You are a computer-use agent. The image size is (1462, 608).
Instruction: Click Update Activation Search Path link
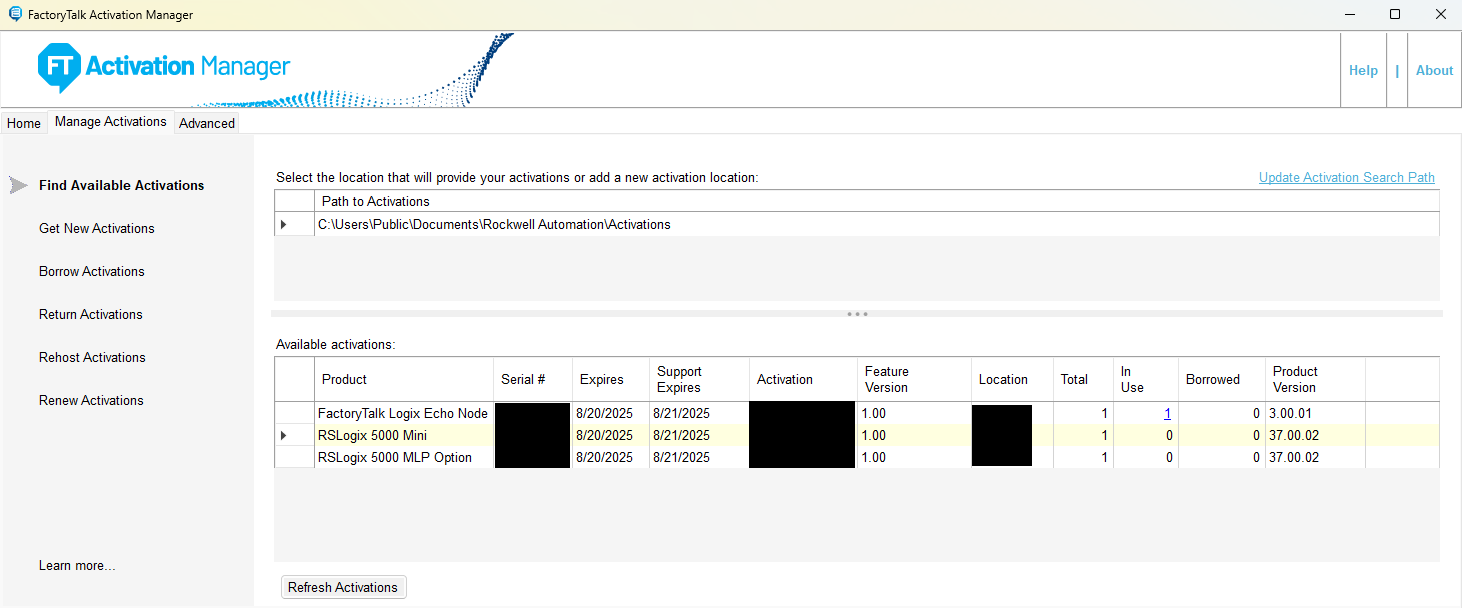click(1346, 177)
